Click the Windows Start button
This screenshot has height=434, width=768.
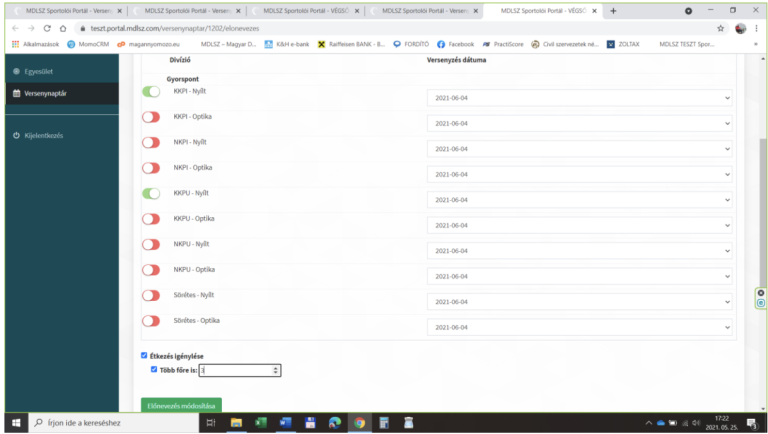[x=15, y=423]
